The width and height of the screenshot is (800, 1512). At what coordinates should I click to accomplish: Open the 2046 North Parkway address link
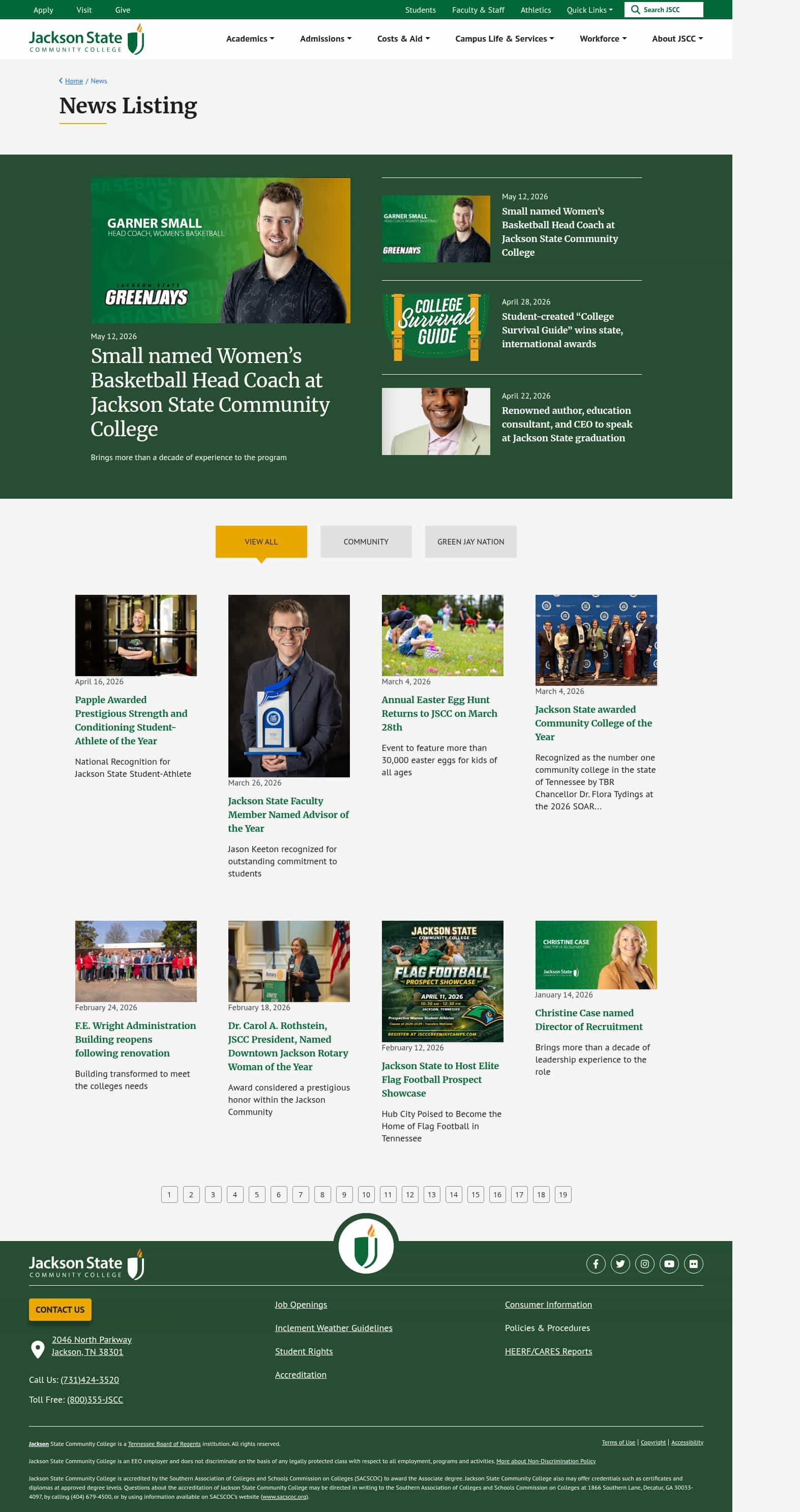(x=92, y=1345)
